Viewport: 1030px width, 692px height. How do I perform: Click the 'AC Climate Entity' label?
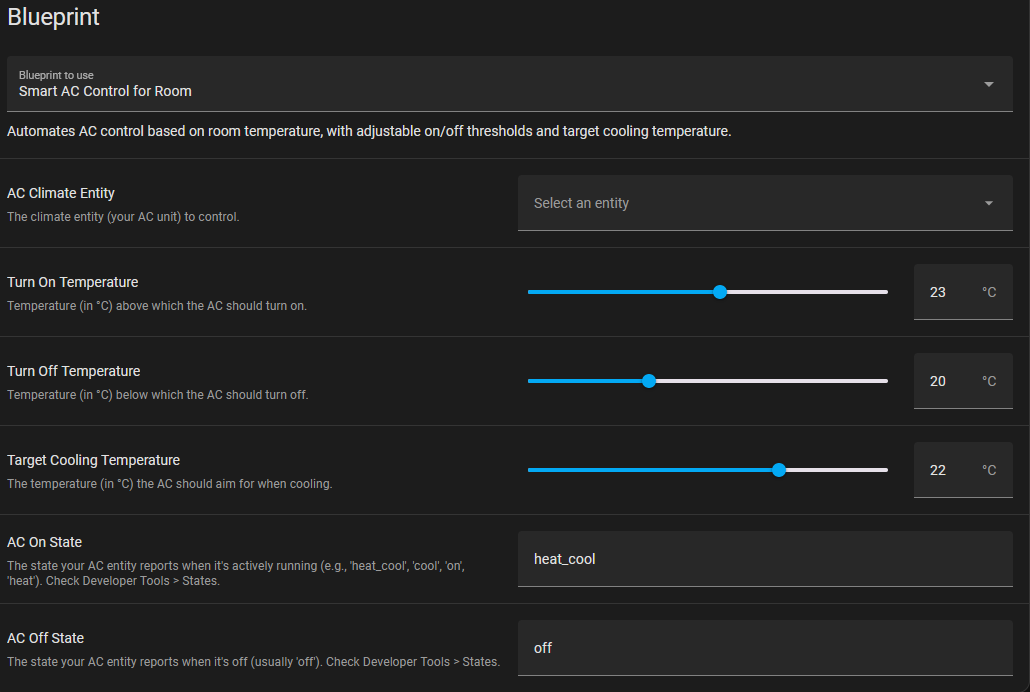pyautogui.click(x=61, y=193)
